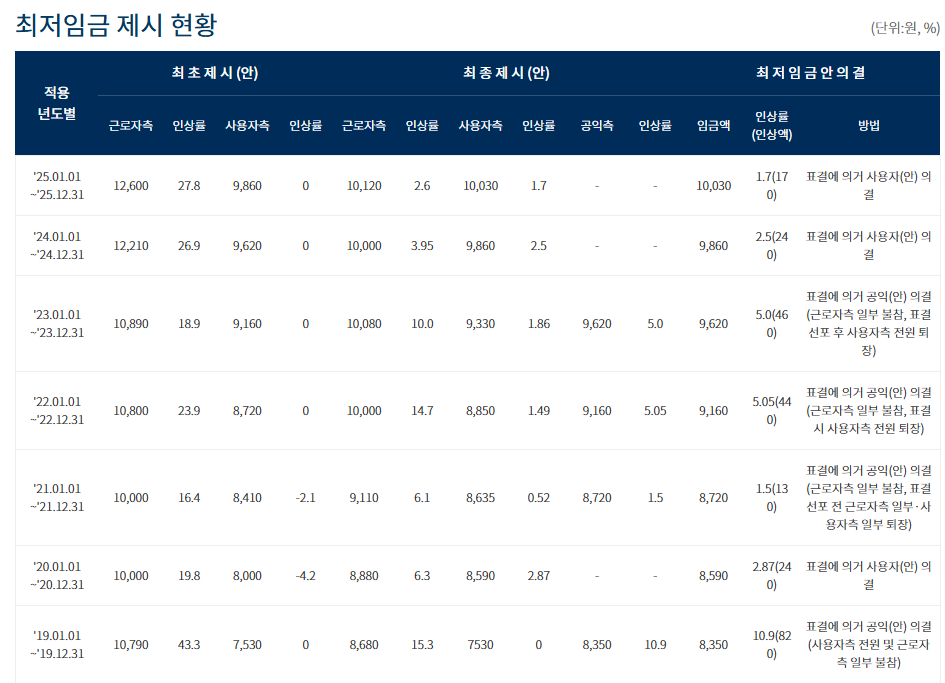Viewport: 945px width, 683px height.
Task: Click the '21.01.01~'21.12.31 period cell
Action: point(57,497)
